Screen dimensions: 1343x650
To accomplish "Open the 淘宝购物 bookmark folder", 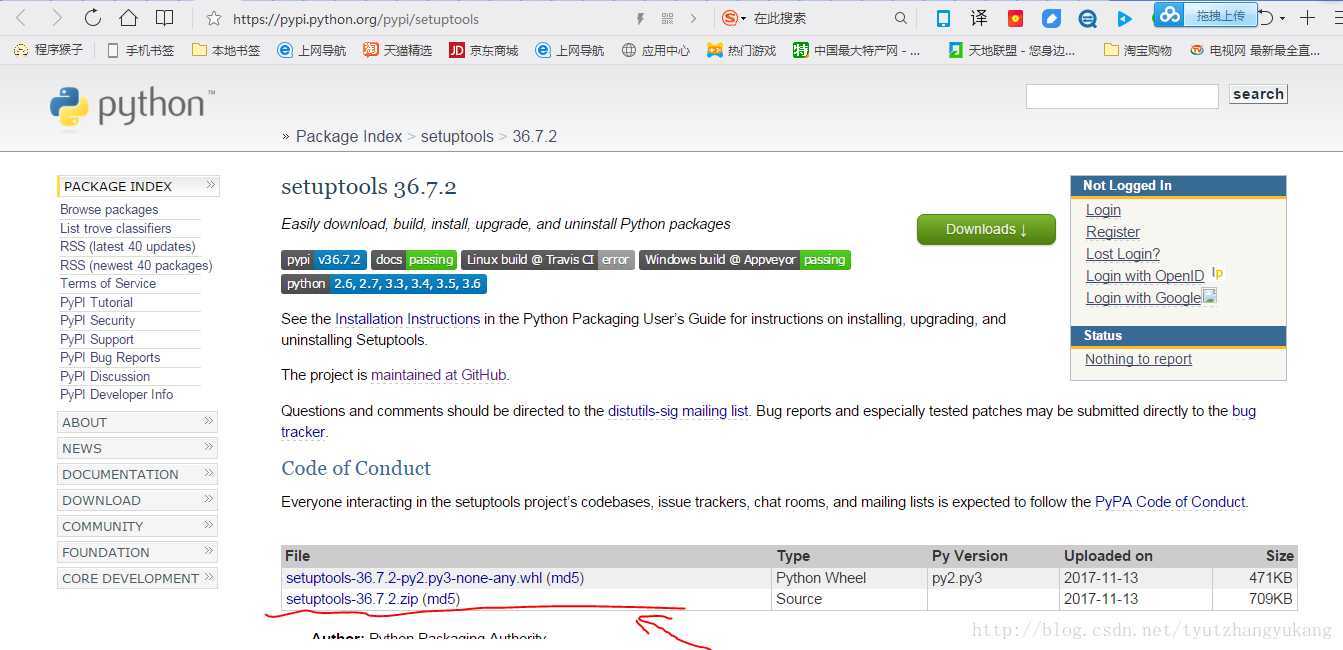I will pyautogui.click(x=1138, y=50).
